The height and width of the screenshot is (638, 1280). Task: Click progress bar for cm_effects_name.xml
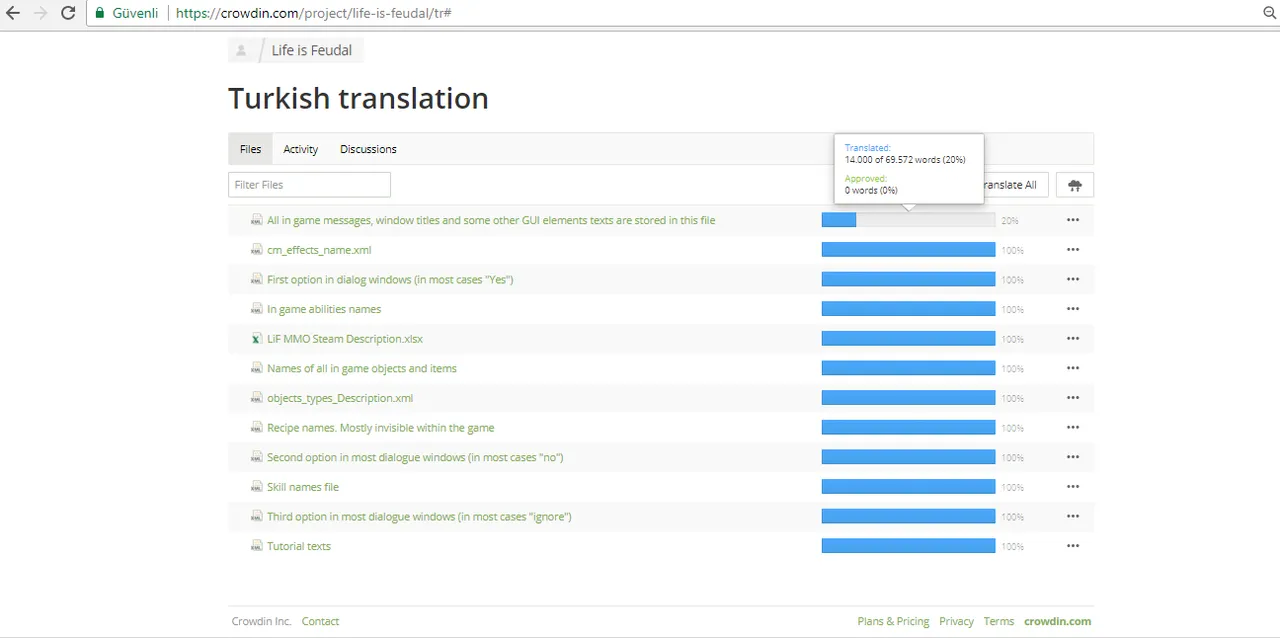coord(908,250)
